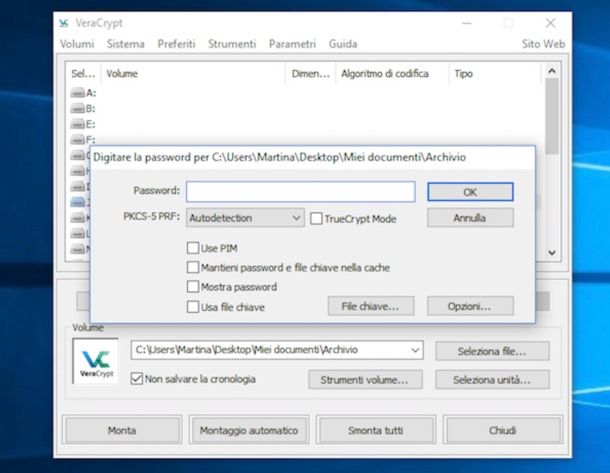Toggle Mostra password checkbox
The width and height of the screenshot is (610, 473).
point(193,287)
